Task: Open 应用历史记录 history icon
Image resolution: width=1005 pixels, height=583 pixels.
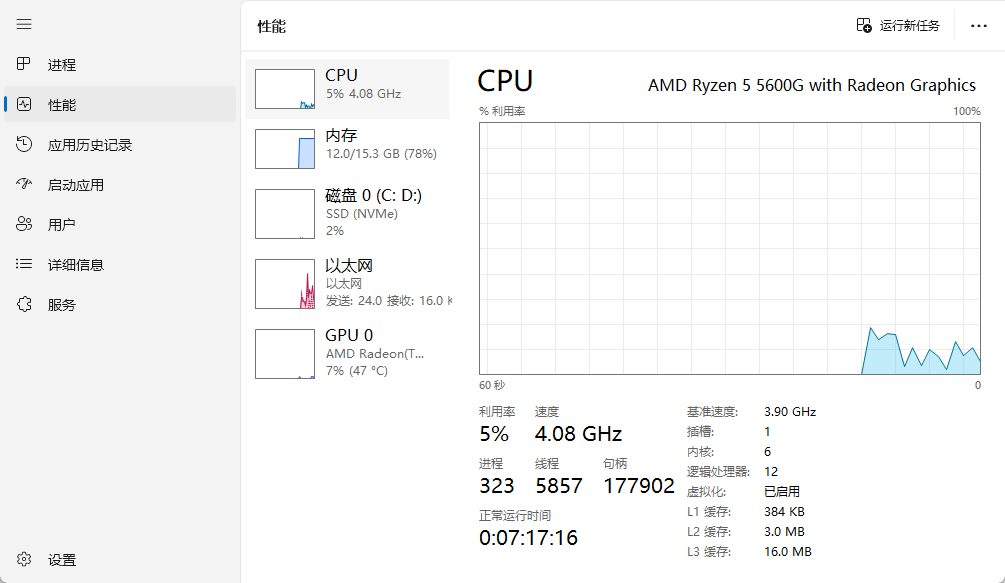Action: point(24,145)
